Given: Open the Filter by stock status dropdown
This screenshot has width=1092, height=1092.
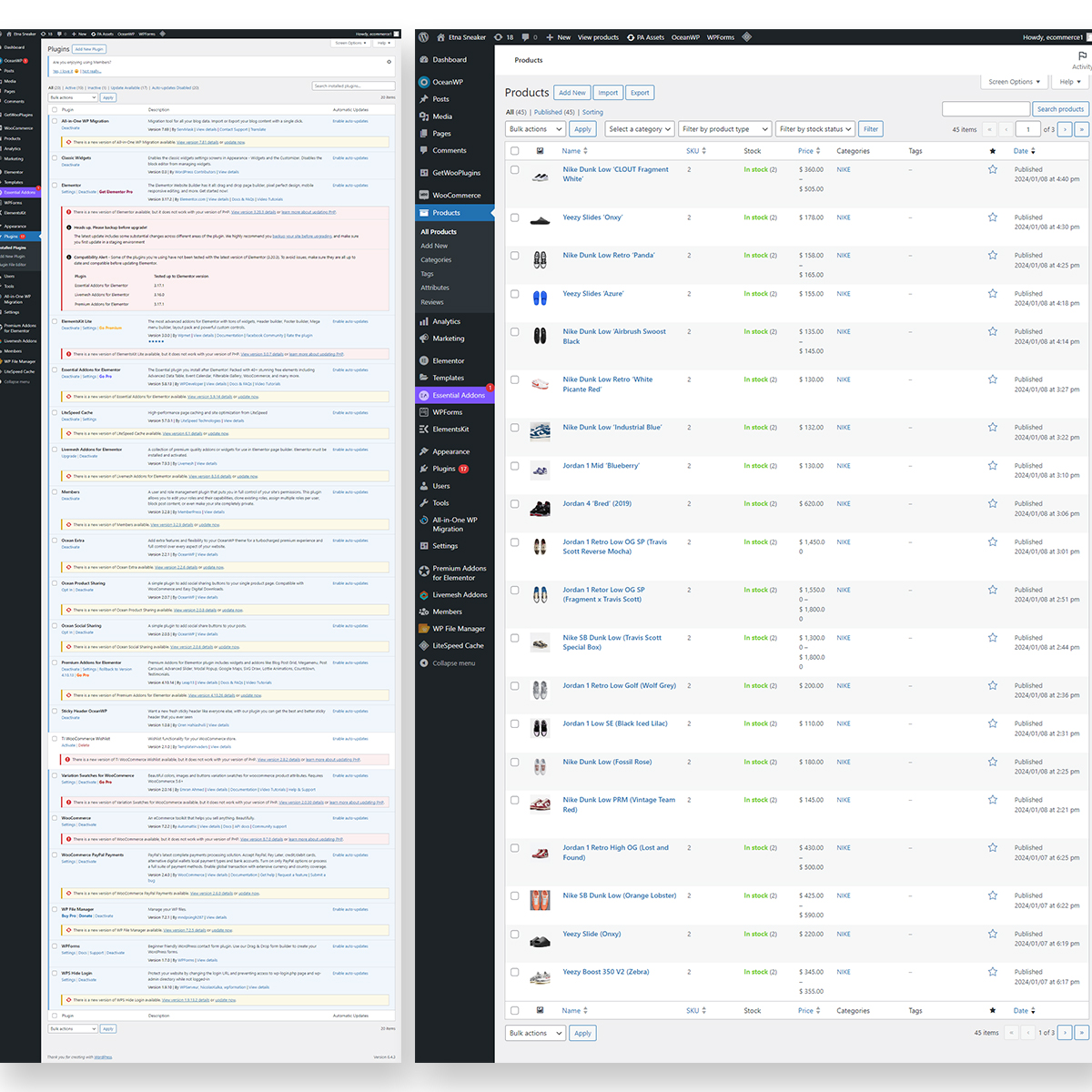Looking at the screenshot, I should coord(814,128).
